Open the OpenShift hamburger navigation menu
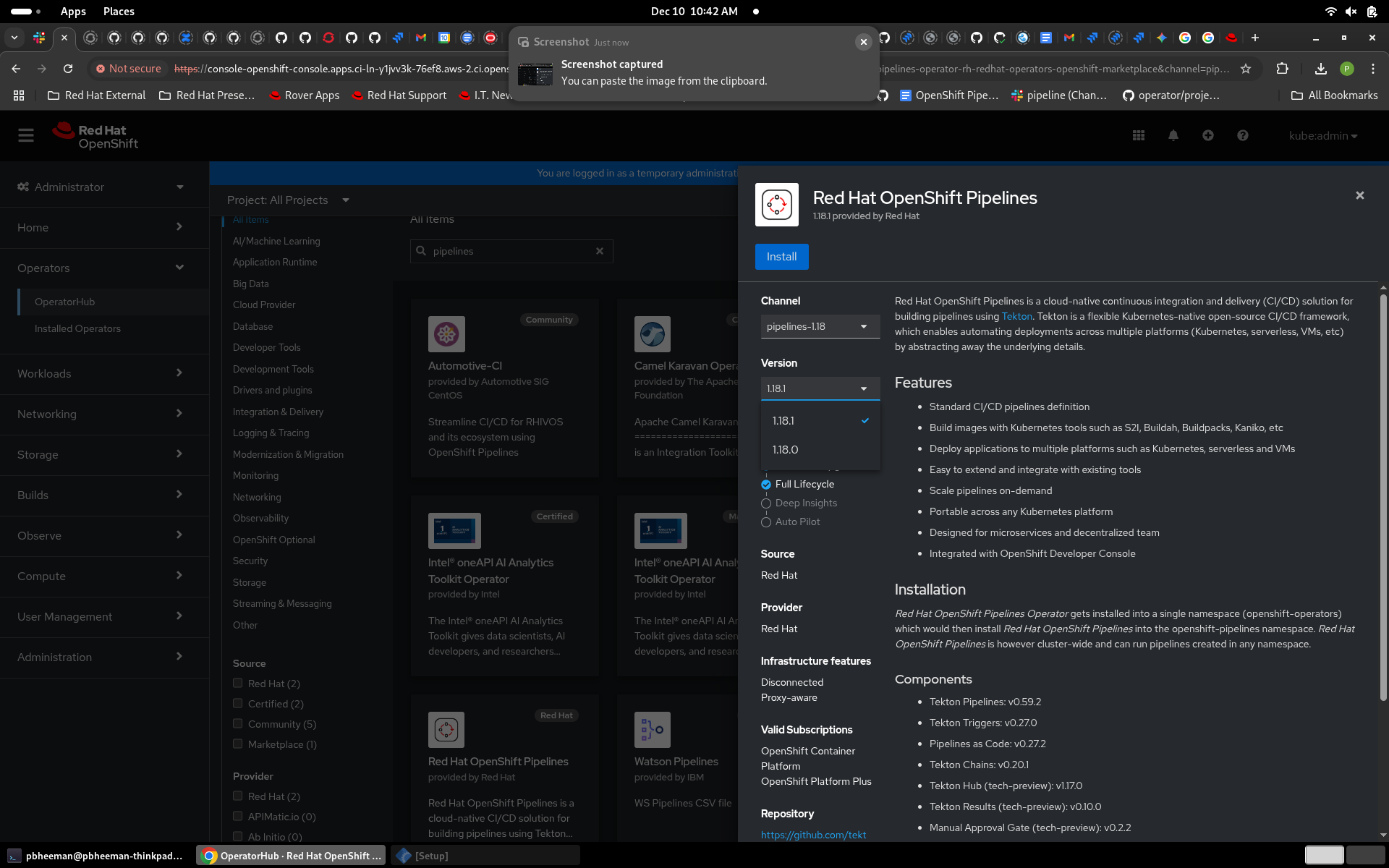 point(26,135)
